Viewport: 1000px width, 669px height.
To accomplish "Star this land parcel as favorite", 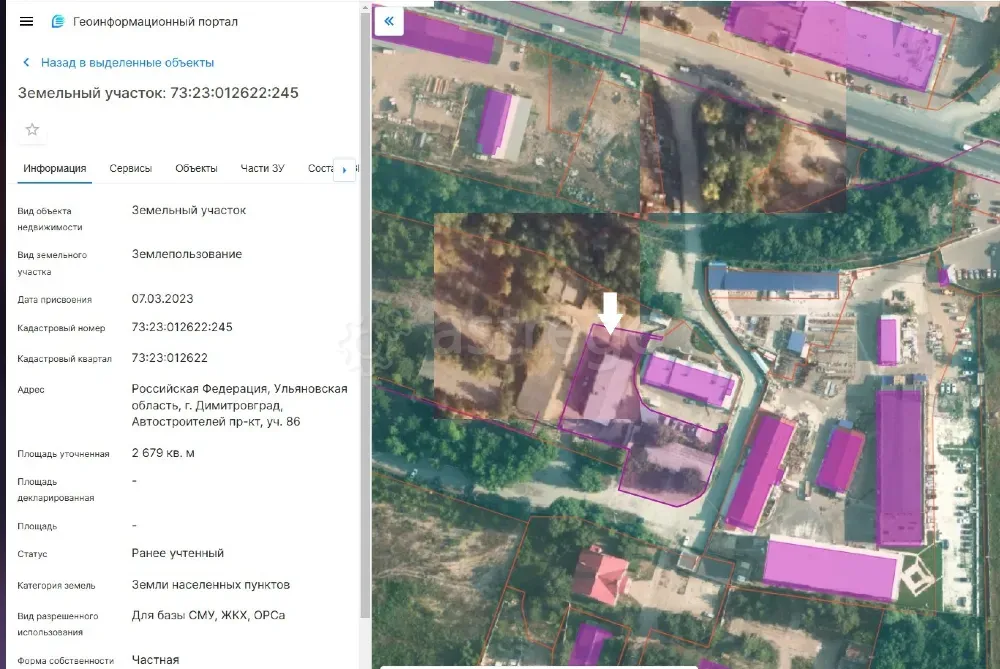I will click(x=32, y=130).
